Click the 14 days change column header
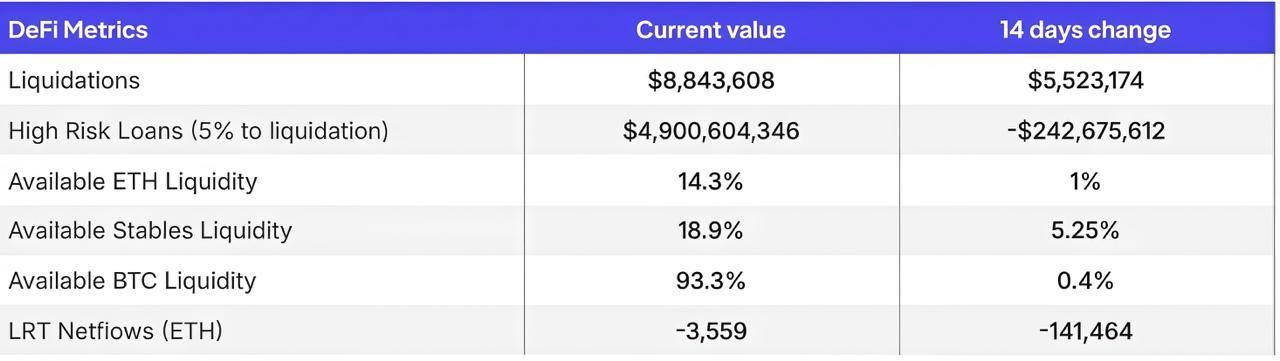1280x361 pixels. coord(1086,30)
